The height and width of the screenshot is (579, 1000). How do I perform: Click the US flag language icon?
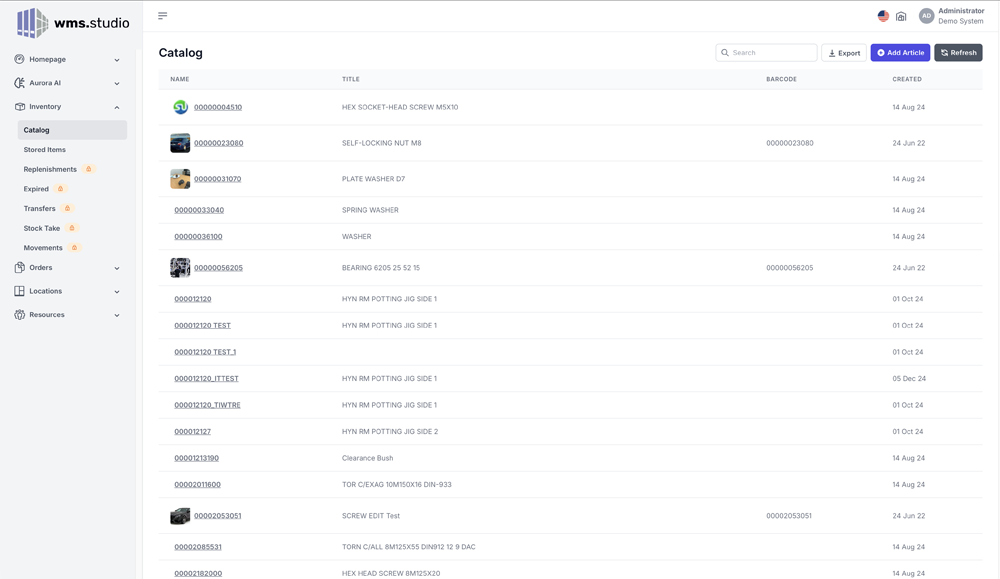tap(883, 16)
